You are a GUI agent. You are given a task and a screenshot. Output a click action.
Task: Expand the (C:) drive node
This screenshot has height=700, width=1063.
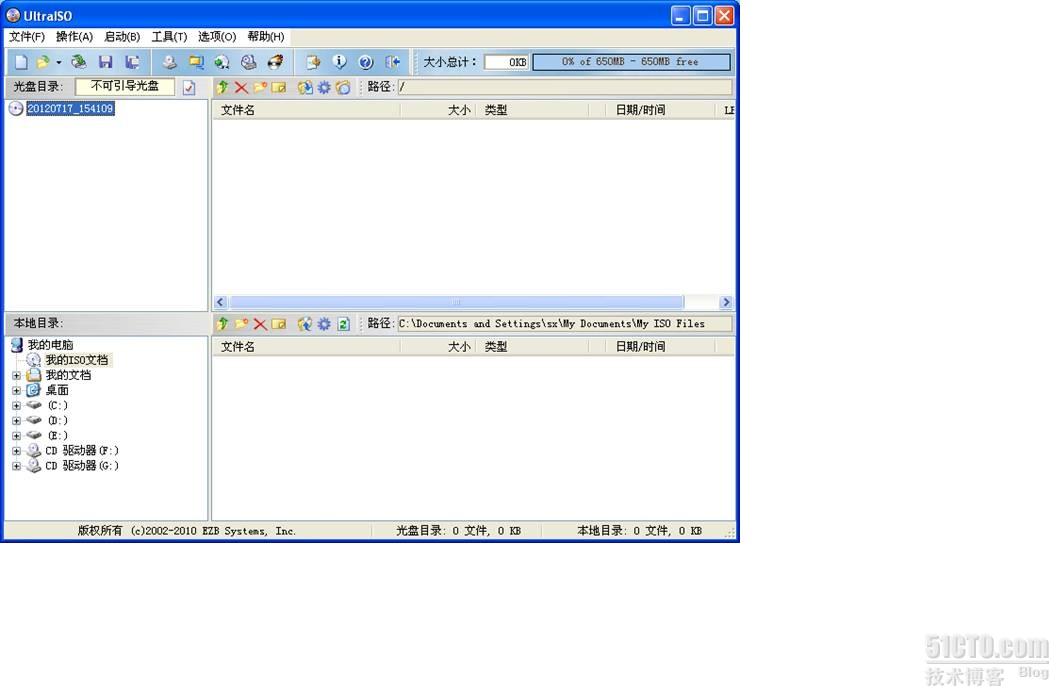click(x=16, y=406)
